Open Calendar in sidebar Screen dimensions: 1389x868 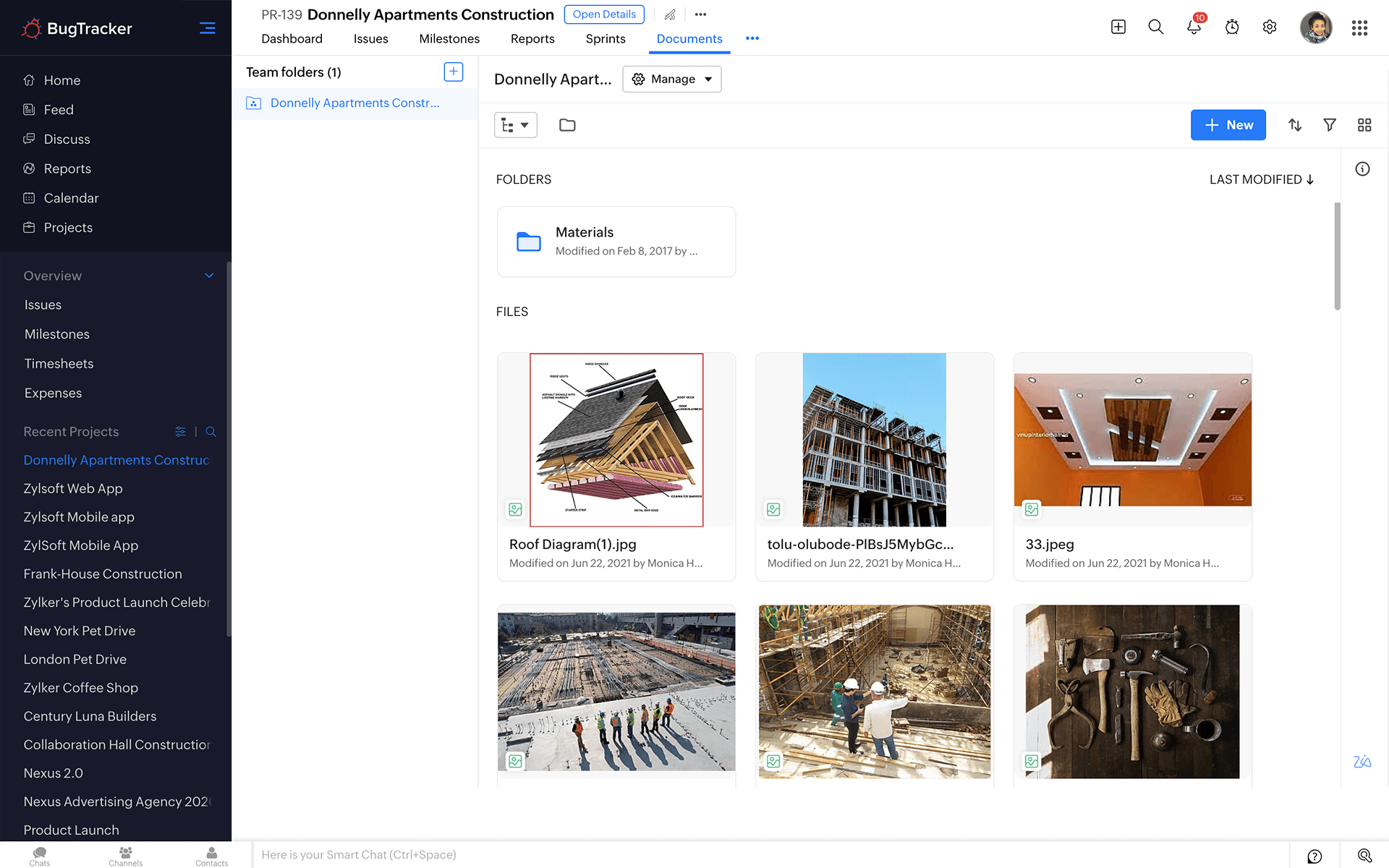(71, 198)
